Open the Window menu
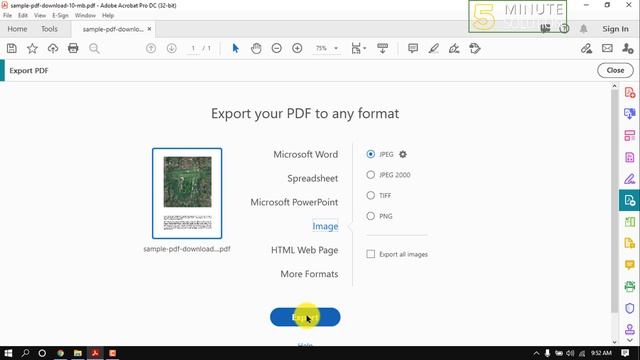 click(x=85, y=16)
